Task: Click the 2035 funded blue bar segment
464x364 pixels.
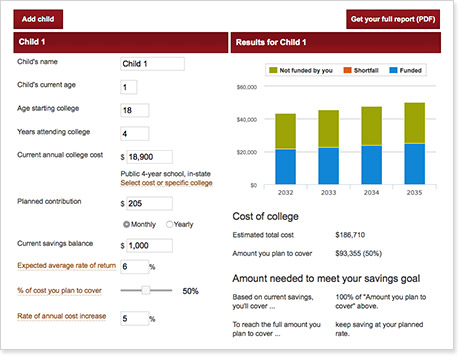Action: [415, 164]
